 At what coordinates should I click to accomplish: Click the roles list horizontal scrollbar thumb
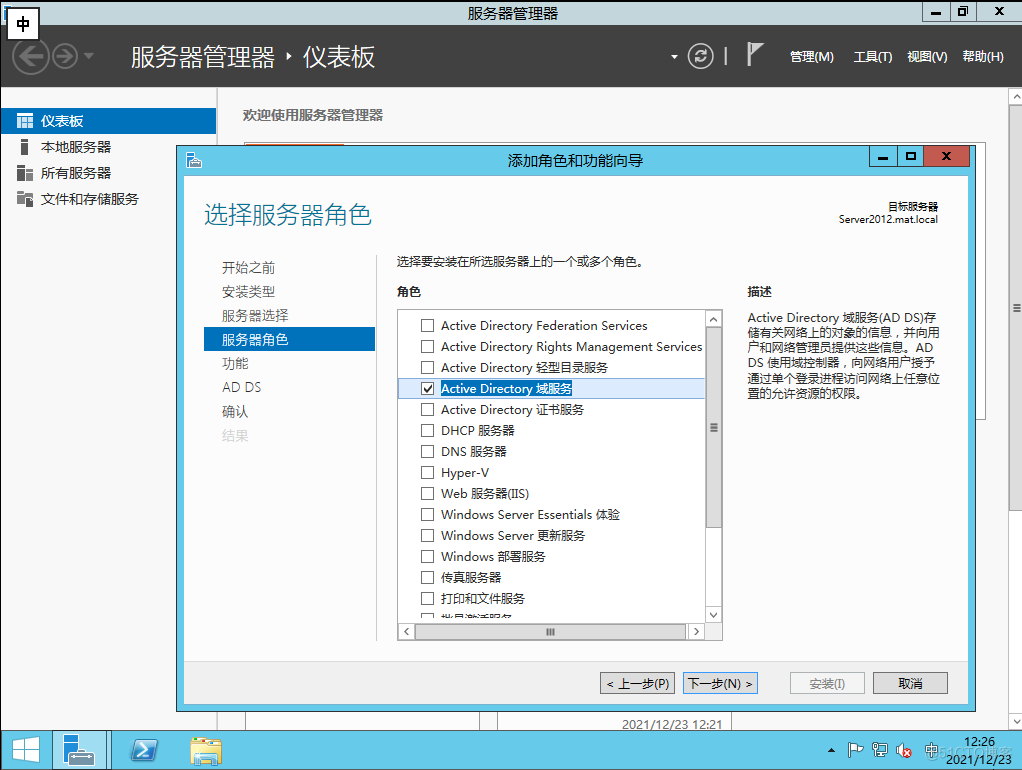[x=551, y=631]
